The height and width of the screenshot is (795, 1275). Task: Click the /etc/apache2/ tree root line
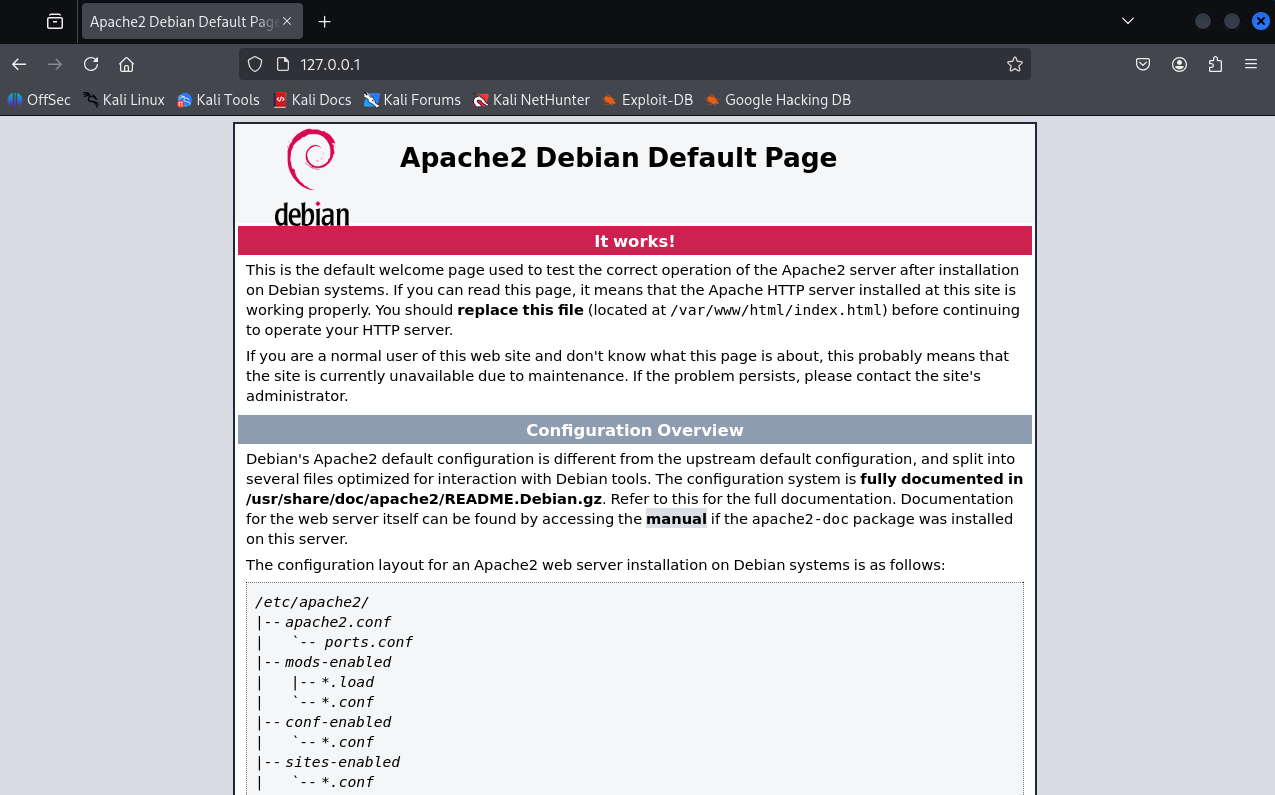click(312, 602)
